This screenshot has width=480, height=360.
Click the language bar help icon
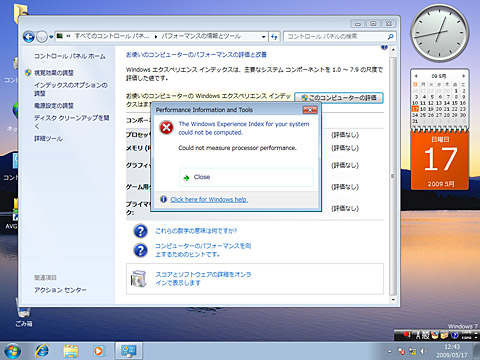click(x=455, y=335)
